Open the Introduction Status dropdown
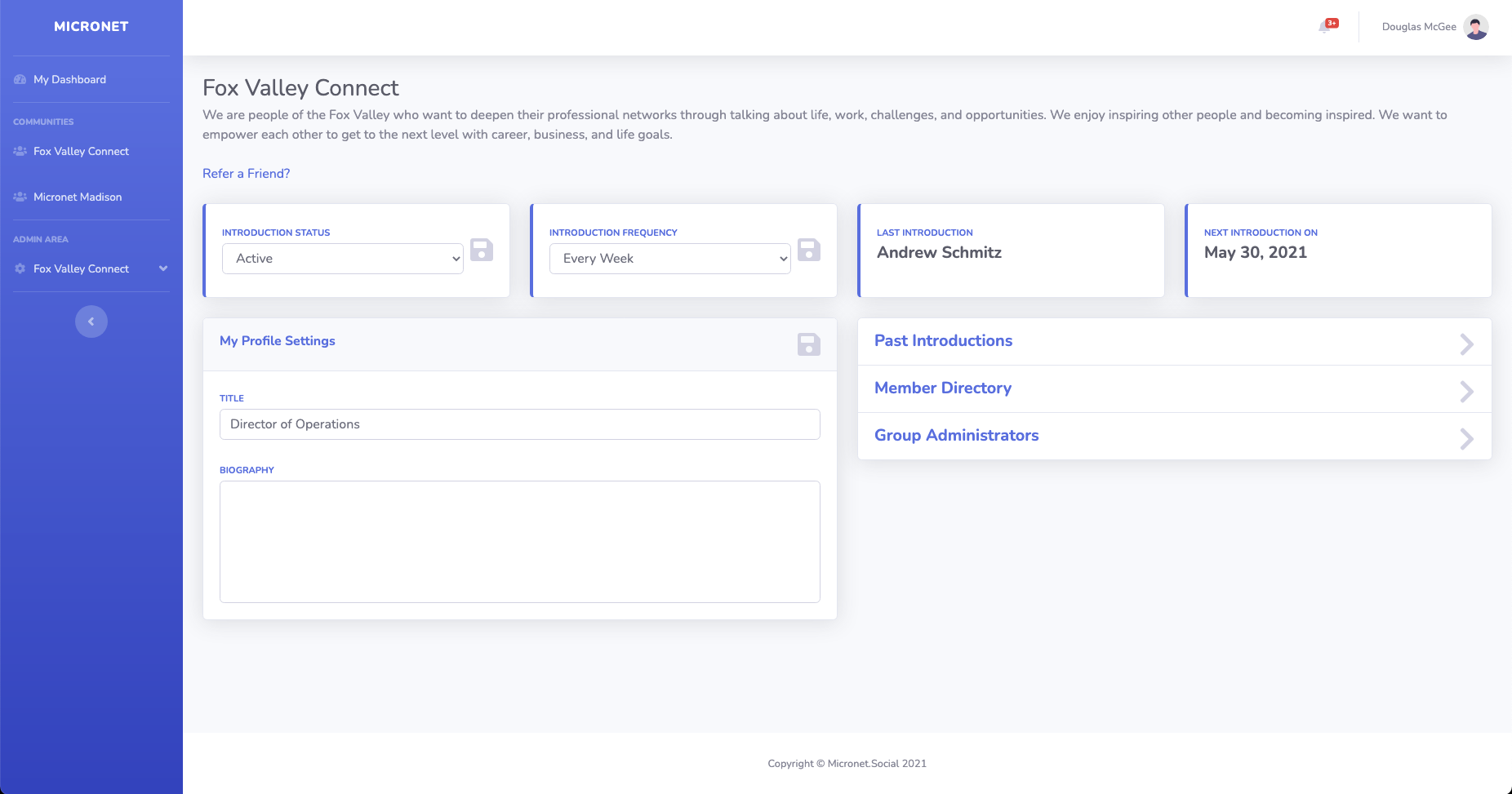The width and height of the screenshot is (1512, 794). coord(343,259)
